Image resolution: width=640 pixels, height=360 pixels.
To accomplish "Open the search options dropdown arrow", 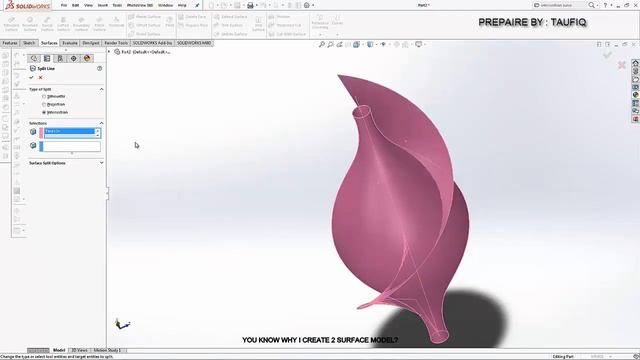I will tap(597, 6).
